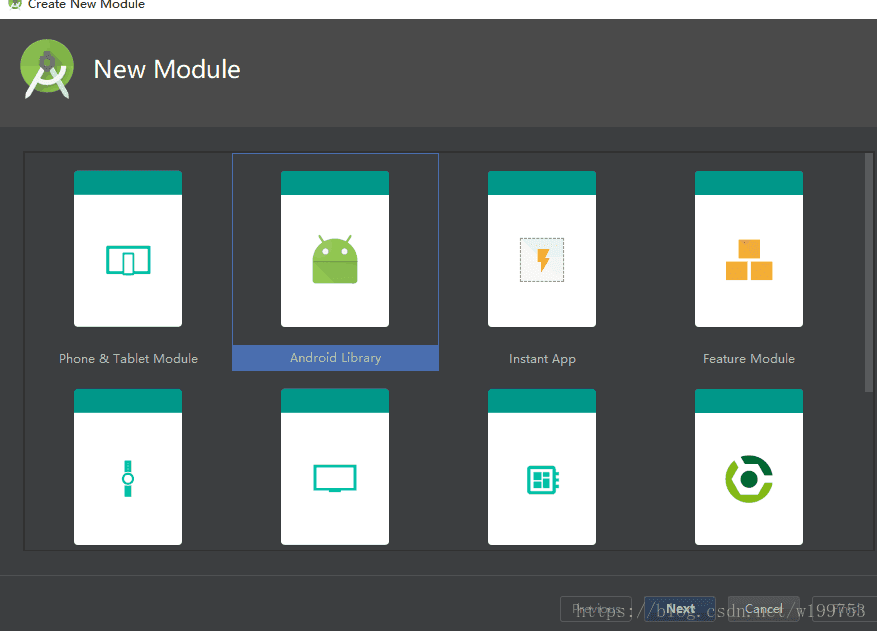The height and width of the screenshot is (631, 877).
Task: Click the Previous button
Action: (596, 609)
